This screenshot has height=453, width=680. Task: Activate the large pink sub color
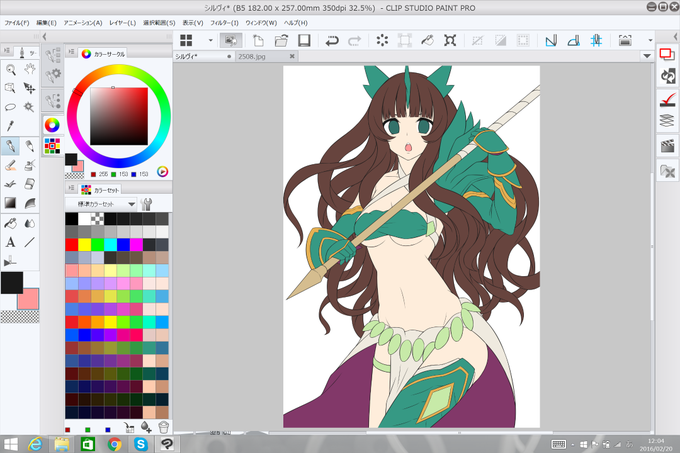pos(29,299)
